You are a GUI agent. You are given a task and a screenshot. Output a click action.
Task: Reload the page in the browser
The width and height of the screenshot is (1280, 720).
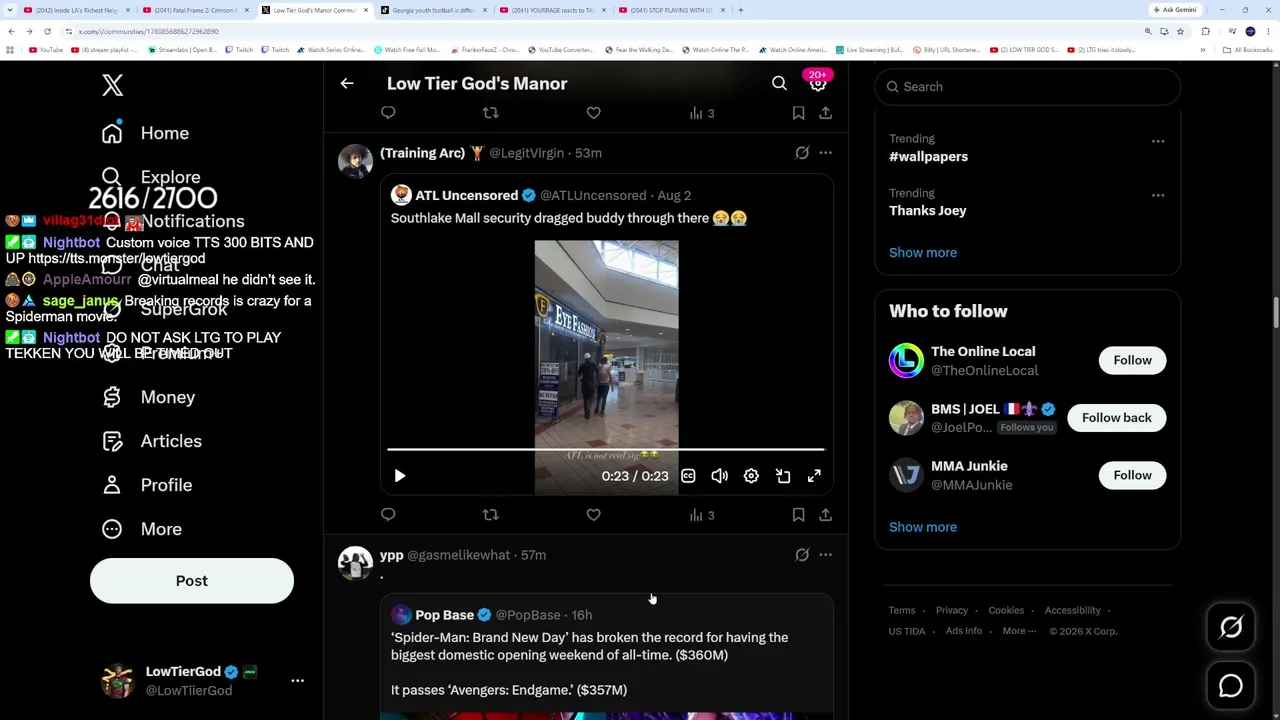click(x=47, y=31)
